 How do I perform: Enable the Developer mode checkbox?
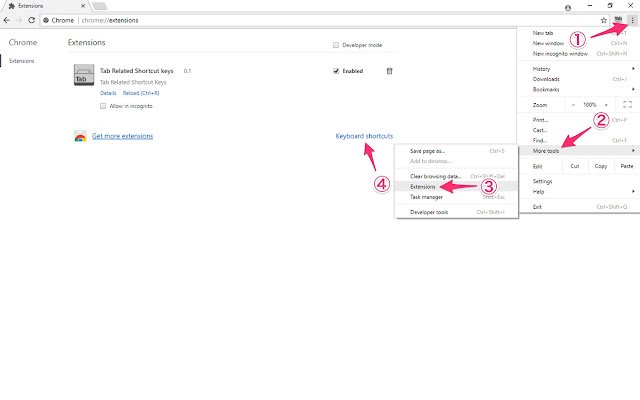click(x=336, y=45)
